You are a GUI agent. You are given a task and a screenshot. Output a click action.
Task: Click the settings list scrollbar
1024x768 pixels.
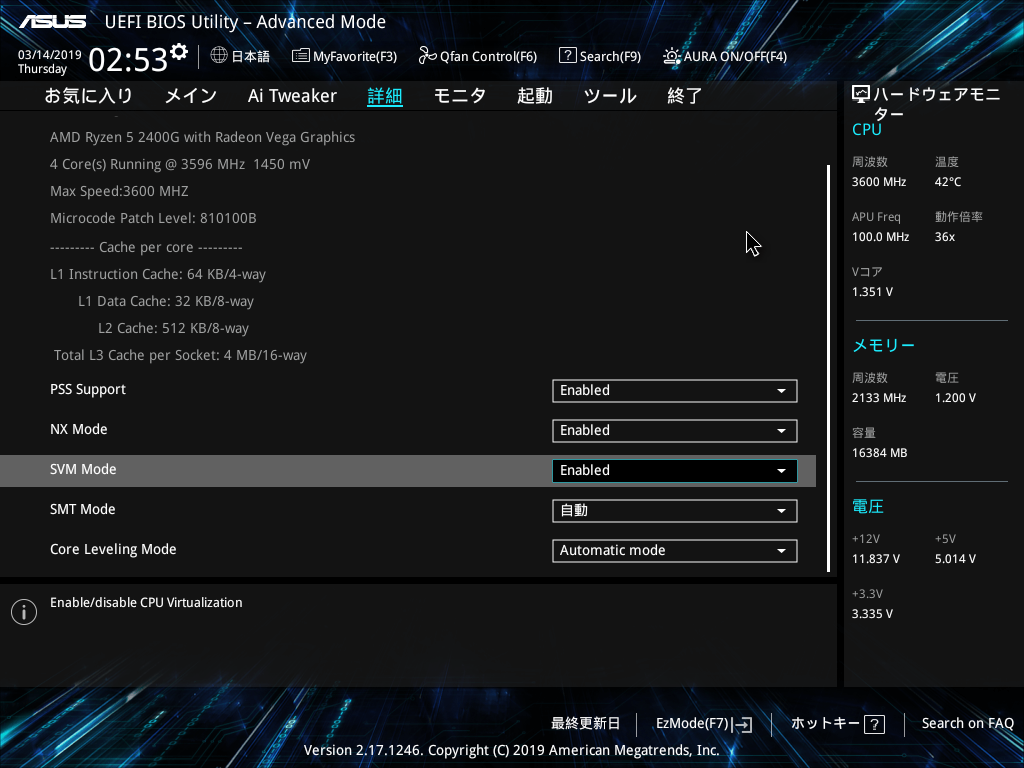tap(829, 368)
